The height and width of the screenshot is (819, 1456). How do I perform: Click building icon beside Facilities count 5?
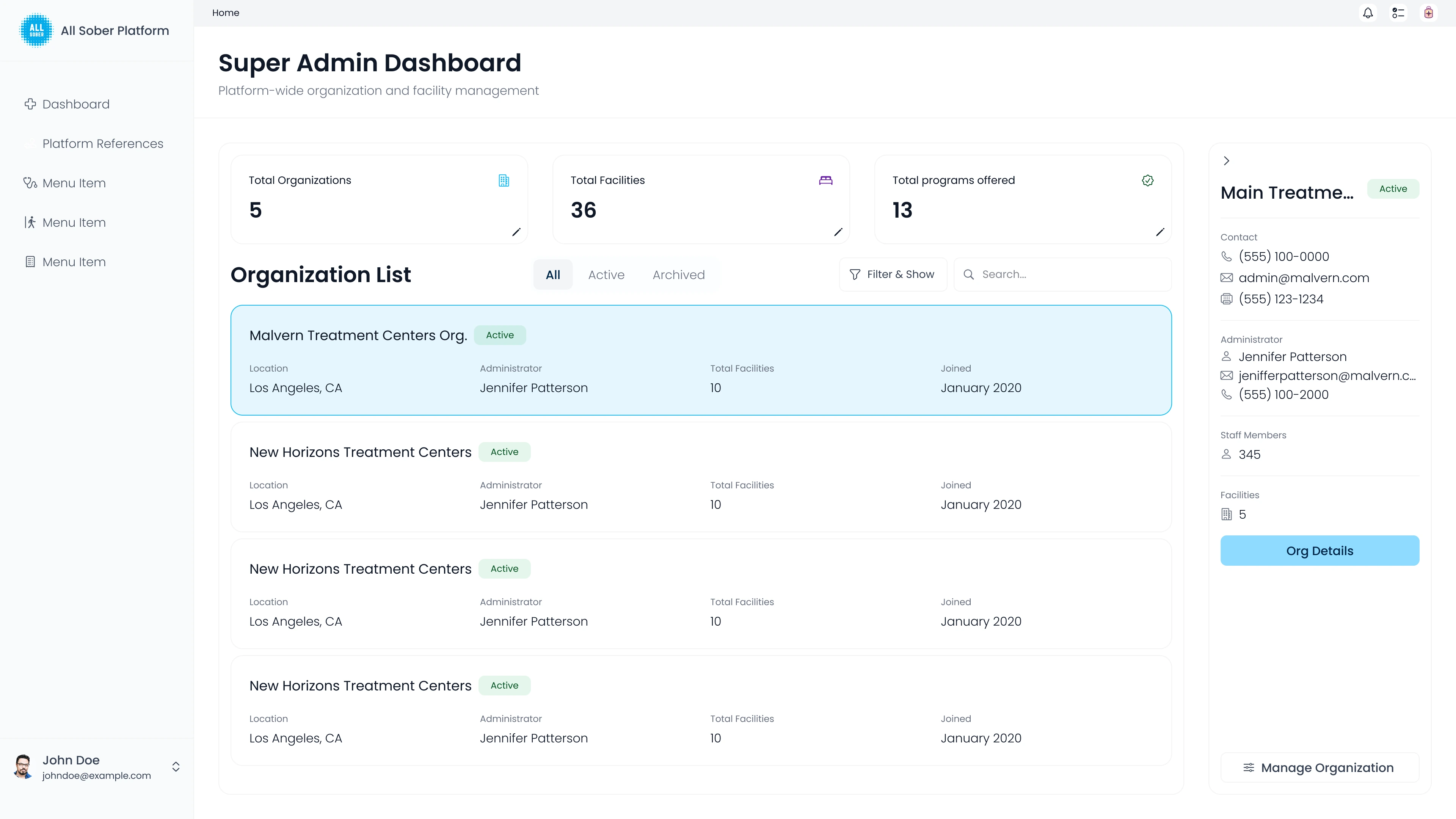coord(1227,515)
